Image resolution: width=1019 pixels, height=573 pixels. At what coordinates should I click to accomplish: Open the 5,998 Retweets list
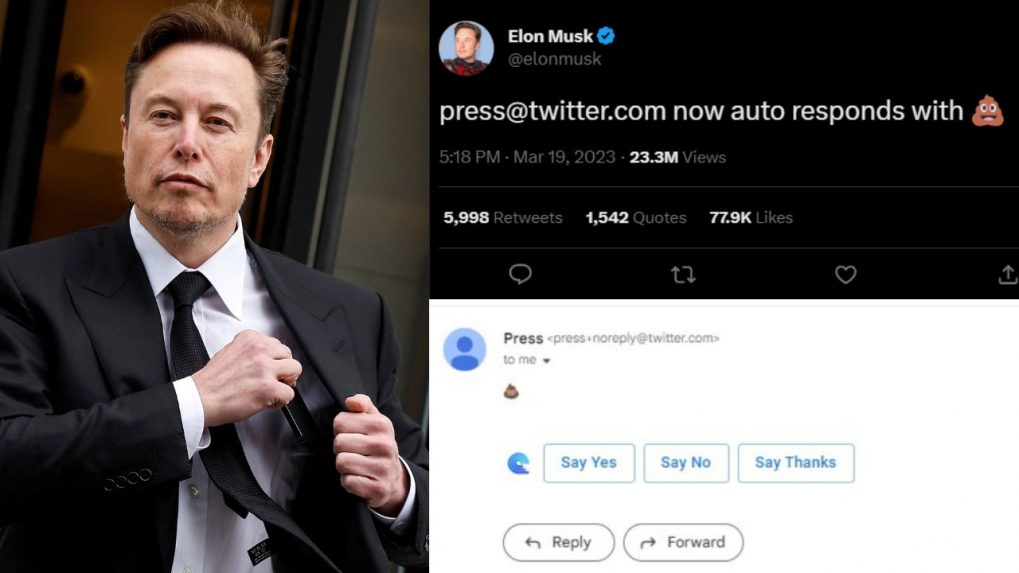click(x=502, y=218)
